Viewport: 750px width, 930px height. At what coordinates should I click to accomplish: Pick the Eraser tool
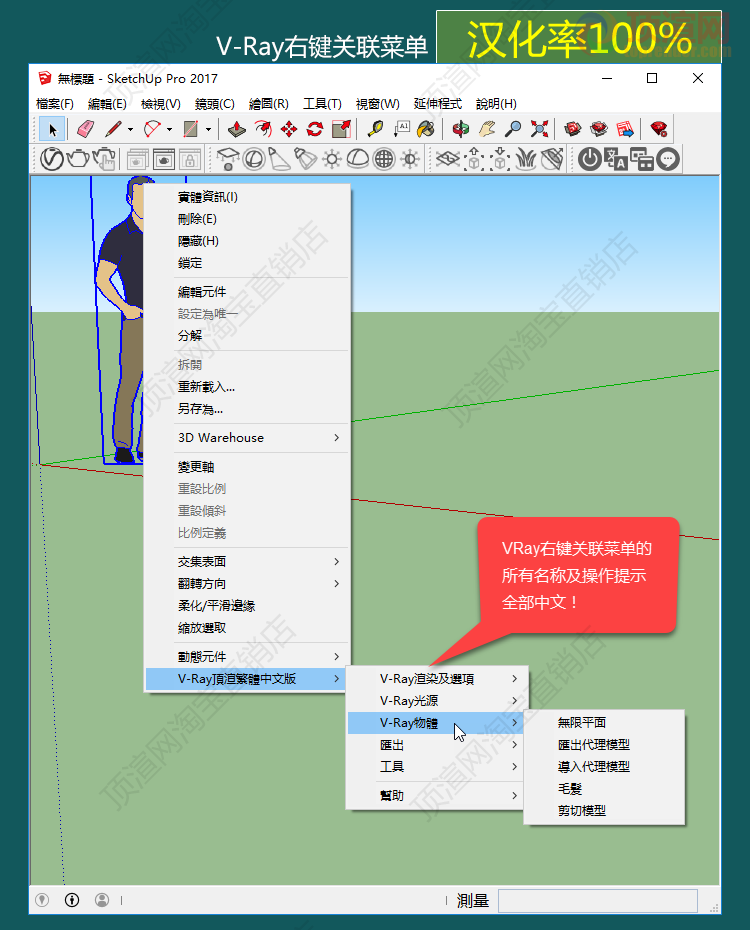[86, 129]
